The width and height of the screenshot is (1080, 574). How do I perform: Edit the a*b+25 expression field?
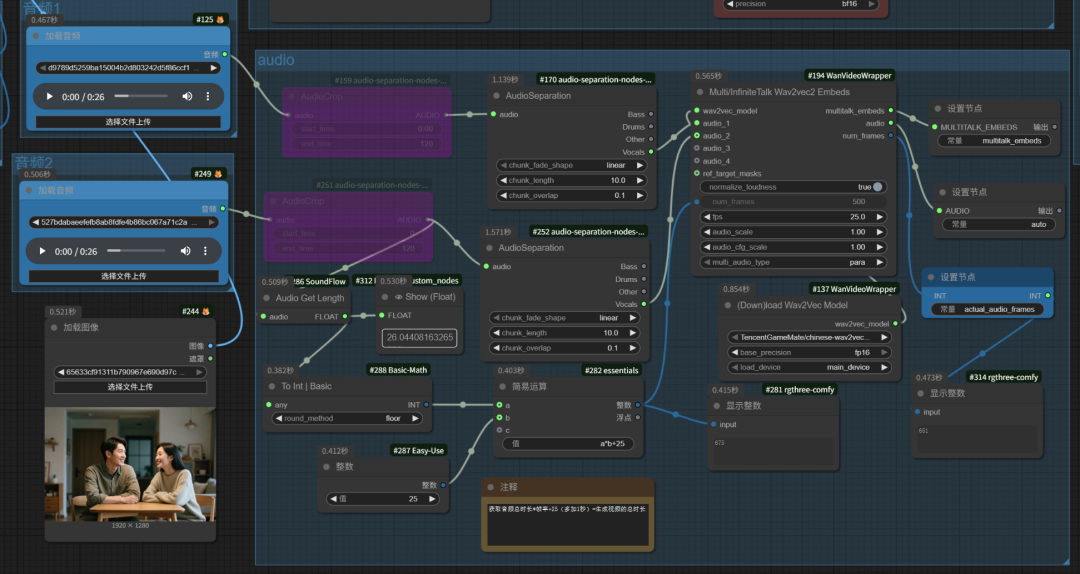(568, 444)
